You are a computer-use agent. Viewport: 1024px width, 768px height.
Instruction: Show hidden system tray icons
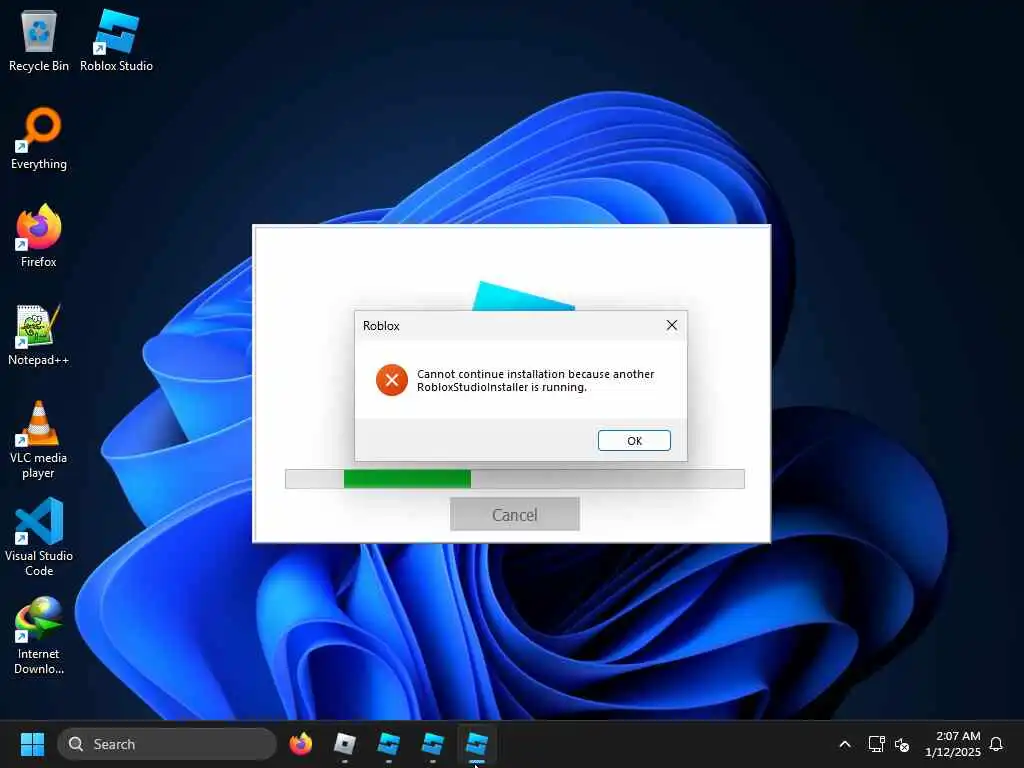coord(844,744)
